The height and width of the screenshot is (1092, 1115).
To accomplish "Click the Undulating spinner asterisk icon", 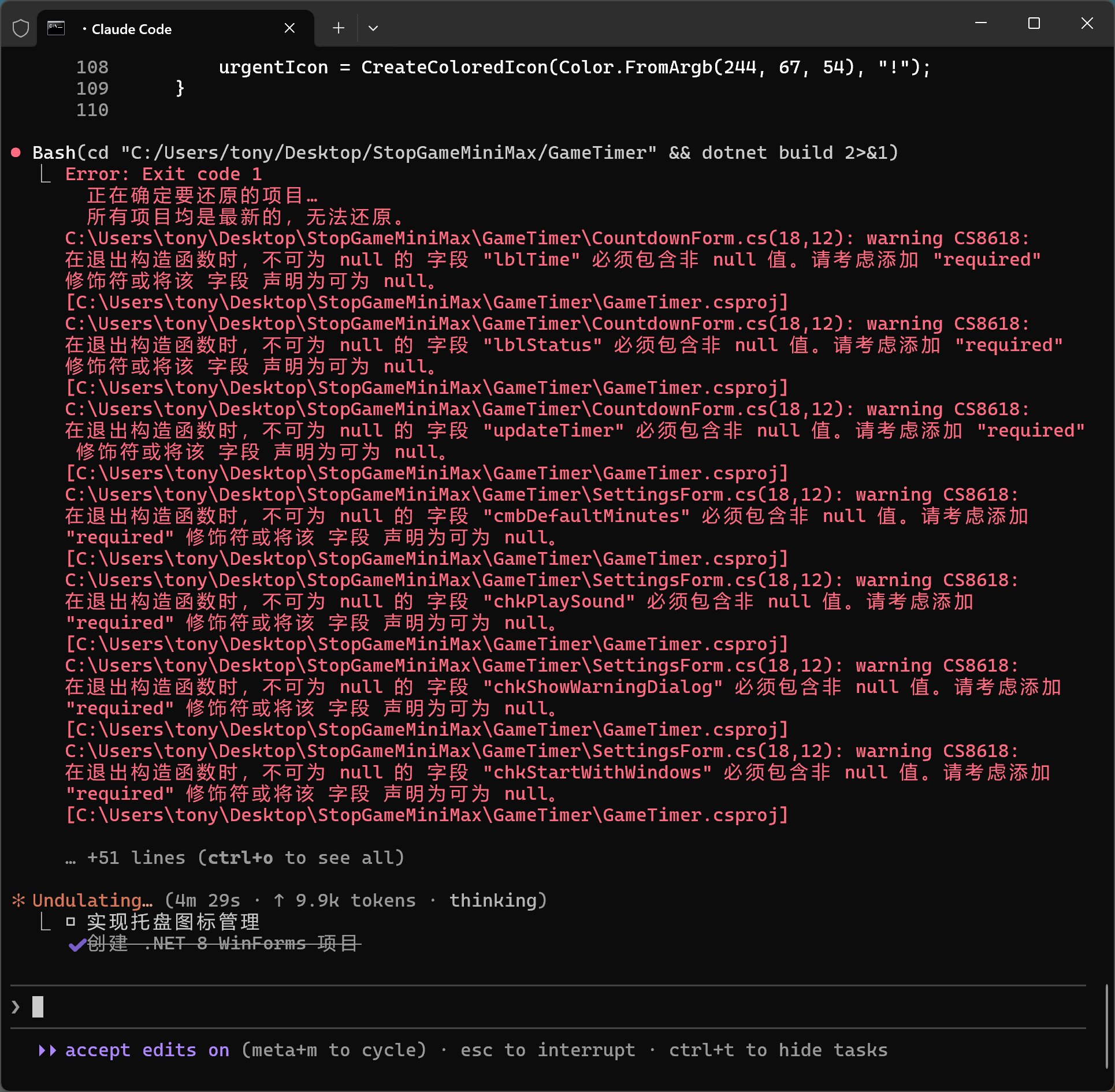I will coord(18,900).
